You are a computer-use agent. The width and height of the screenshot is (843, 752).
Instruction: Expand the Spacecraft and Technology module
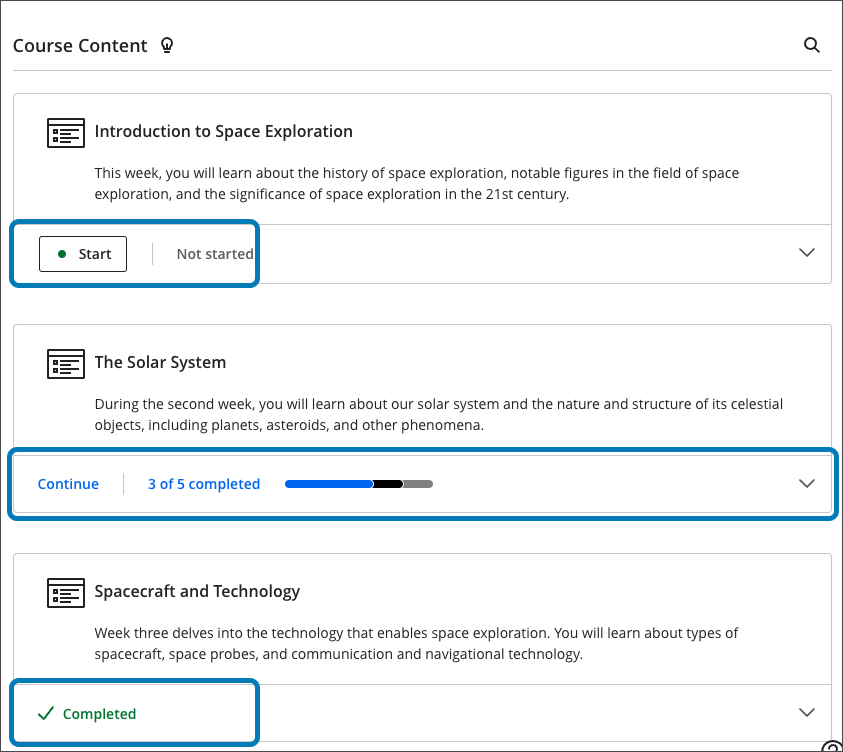coord(808,713)
